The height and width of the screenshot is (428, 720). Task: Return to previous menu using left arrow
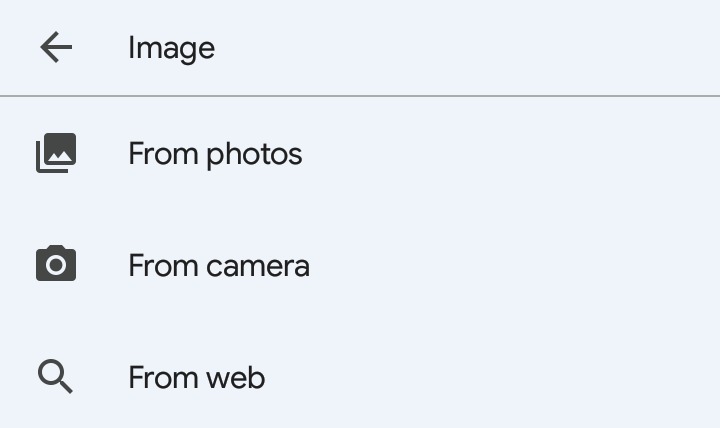coord(56,47)
